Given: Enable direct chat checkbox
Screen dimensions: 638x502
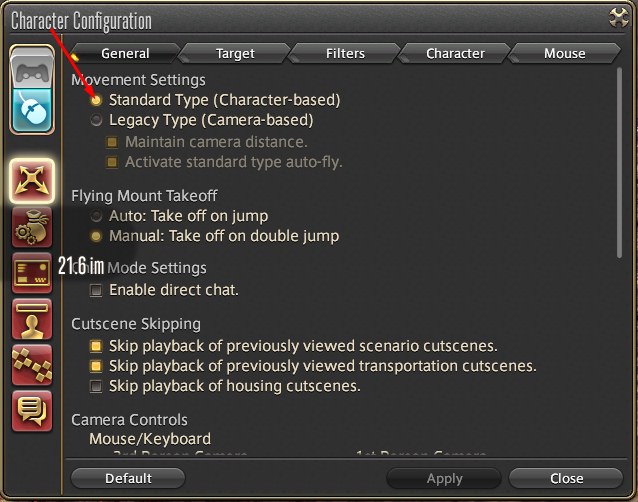Looking at the screenshot, I should point(96,290).
